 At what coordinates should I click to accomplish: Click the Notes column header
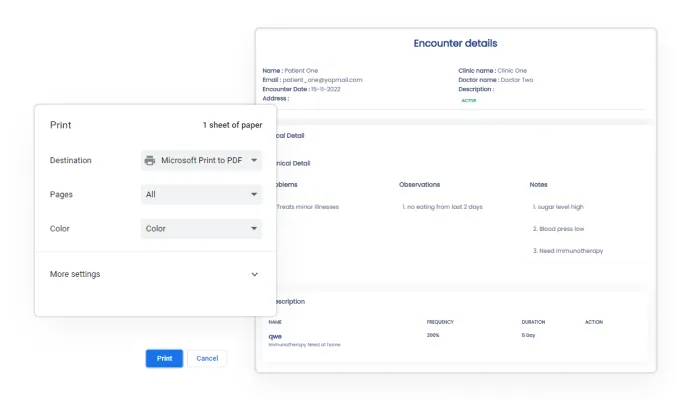[x=539, y=185]
